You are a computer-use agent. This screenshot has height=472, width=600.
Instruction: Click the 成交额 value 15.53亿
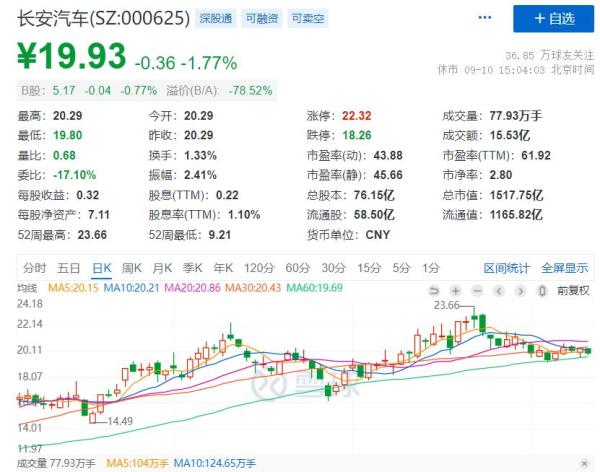pos(510,136)
